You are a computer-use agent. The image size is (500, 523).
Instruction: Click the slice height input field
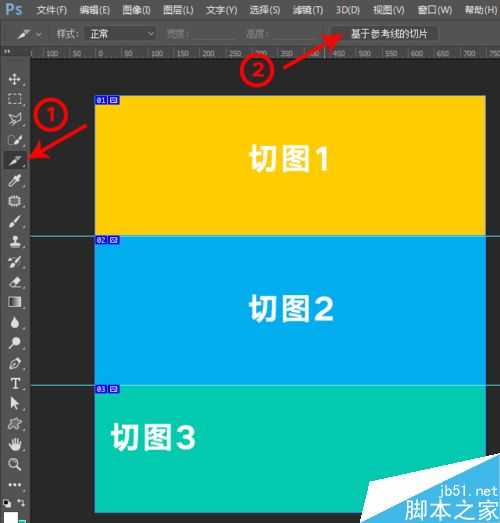pyautogui.click(x=293, y=34)
